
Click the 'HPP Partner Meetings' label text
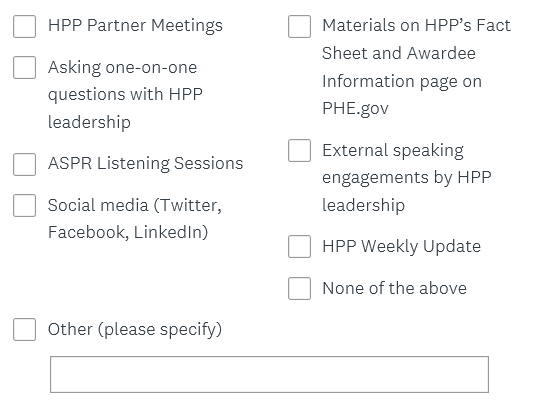click(135, 26)
